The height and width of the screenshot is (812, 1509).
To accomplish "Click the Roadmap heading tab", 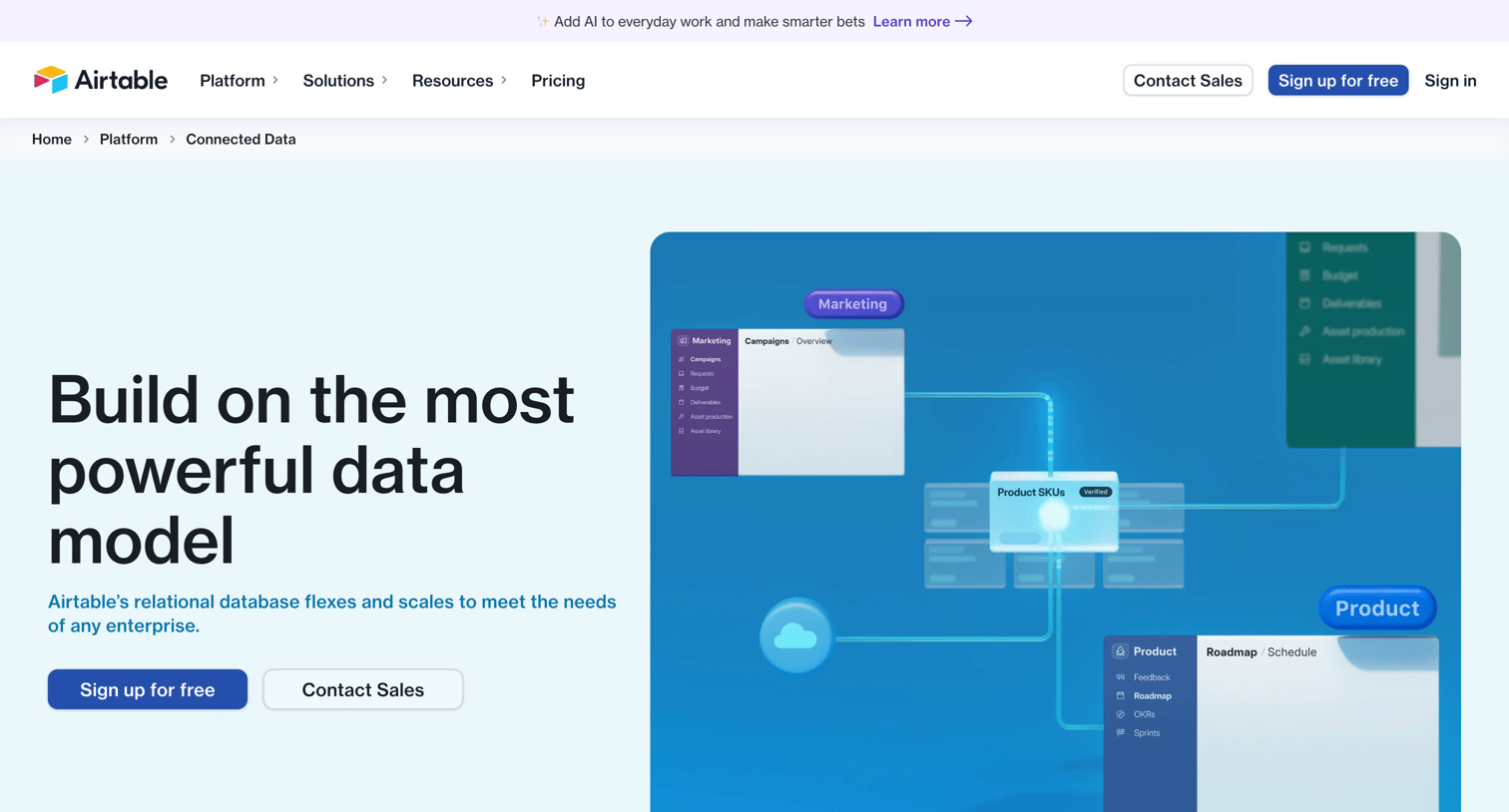I will tap(1232, 652).
